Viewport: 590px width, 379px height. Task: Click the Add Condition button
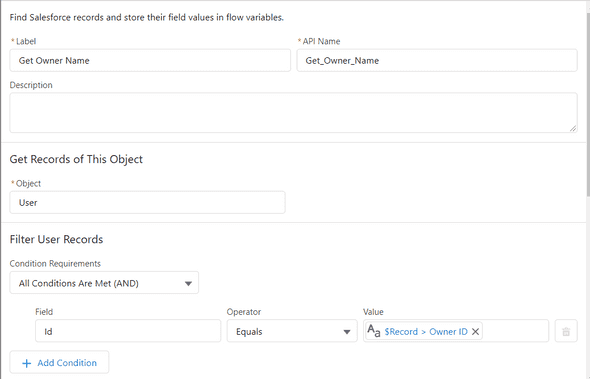pos(59,362)
